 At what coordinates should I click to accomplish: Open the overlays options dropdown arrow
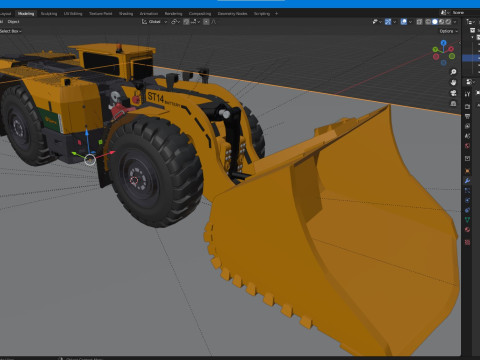[x=410, y=22]
